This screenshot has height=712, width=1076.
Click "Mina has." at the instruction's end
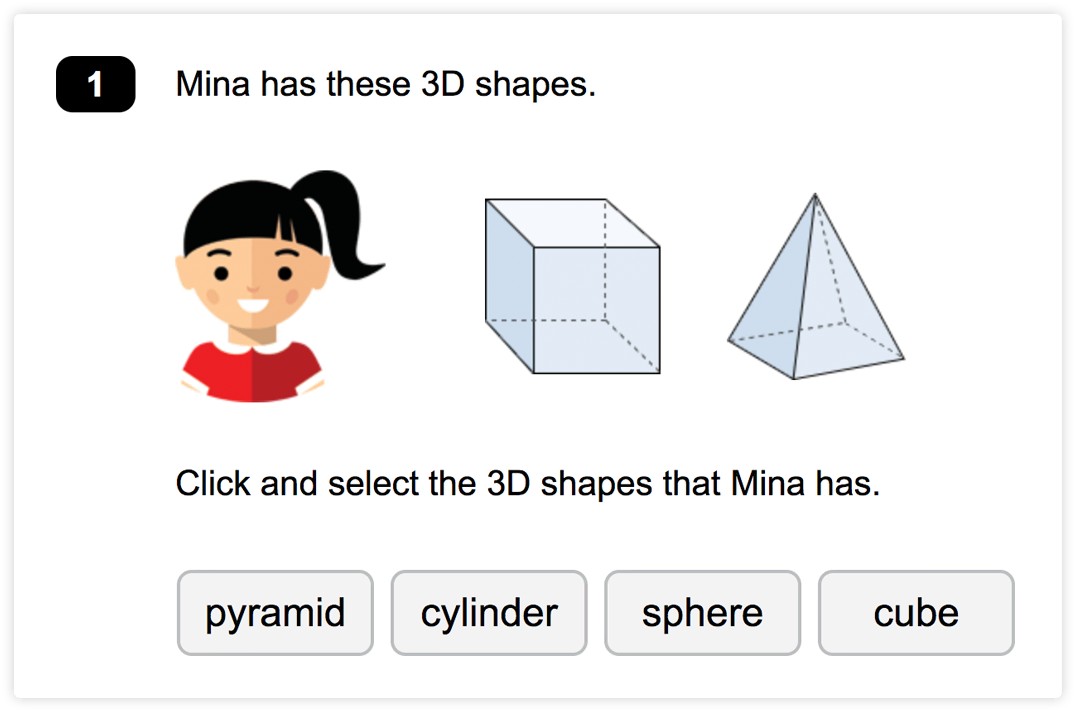(806, 484)
